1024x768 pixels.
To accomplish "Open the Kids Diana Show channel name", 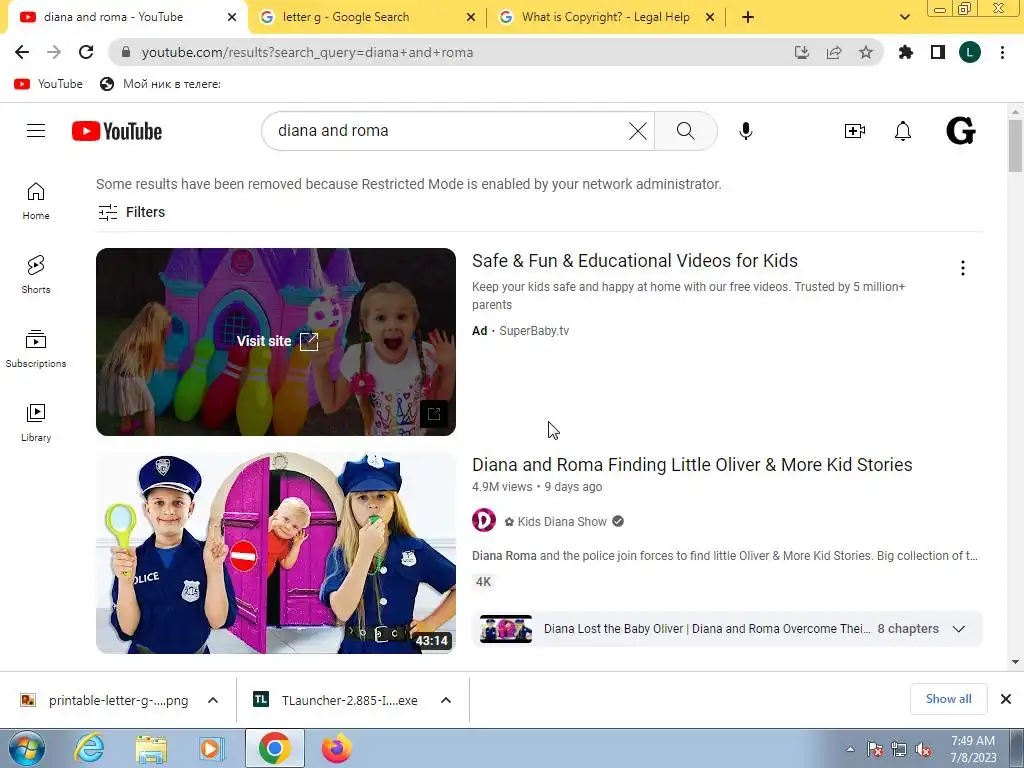I will 562,521.
